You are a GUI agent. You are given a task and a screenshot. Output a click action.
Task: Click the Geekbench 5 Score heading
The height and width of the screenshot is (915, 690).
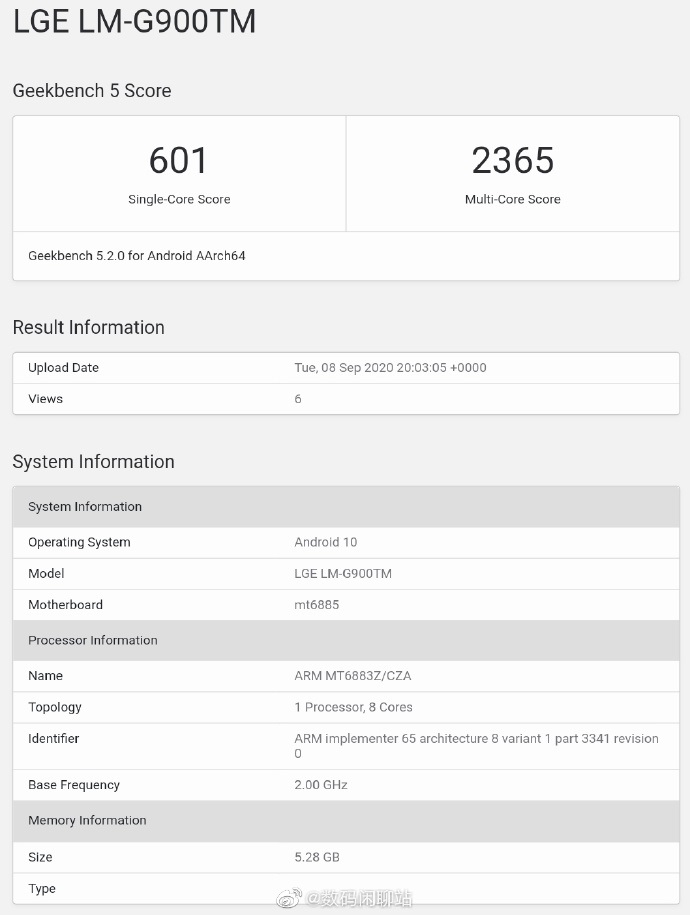click(92, 91)
